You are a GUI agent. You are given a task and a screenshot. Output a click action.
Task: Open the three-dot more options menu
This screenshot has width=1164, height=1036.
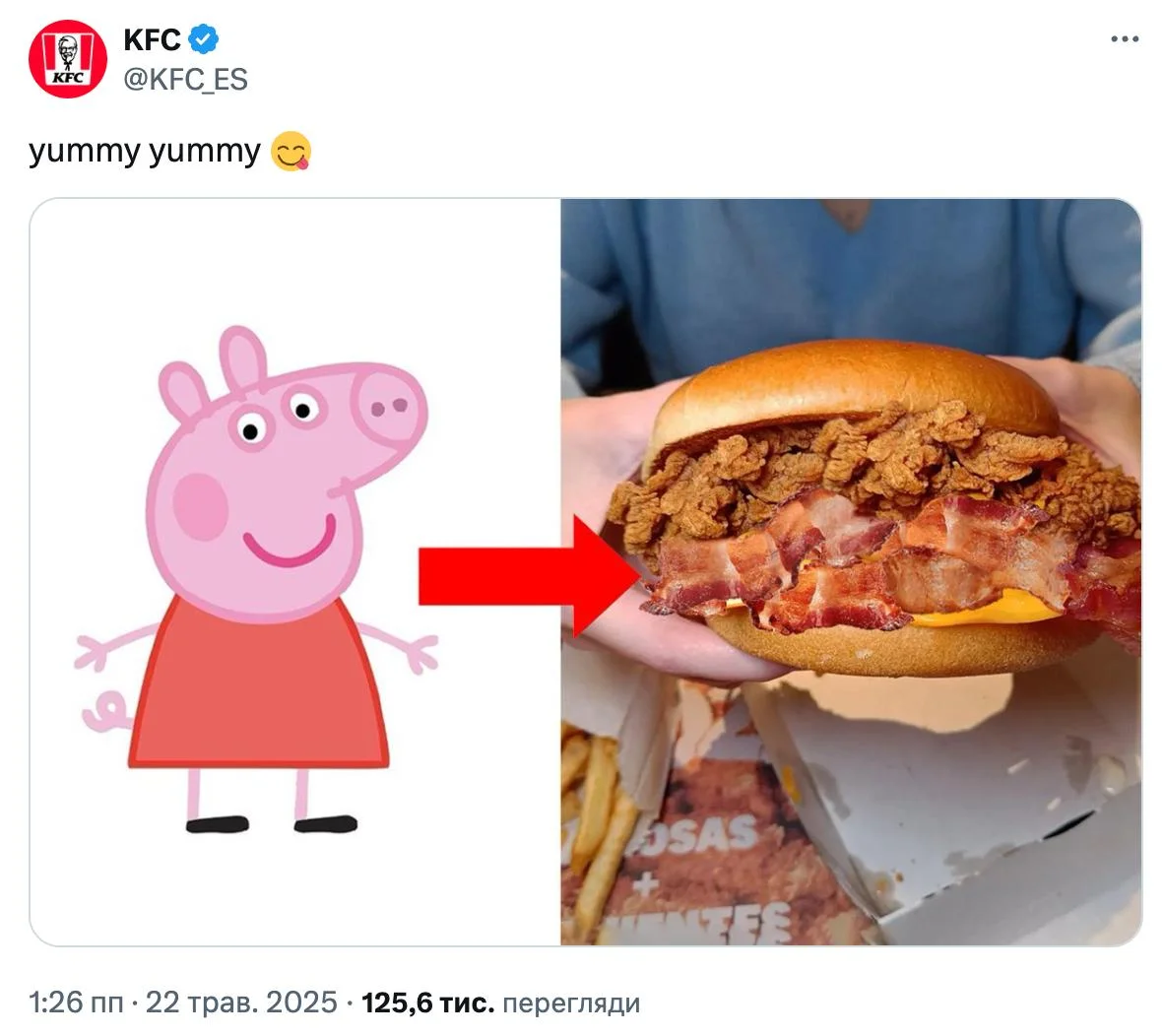1125,39
